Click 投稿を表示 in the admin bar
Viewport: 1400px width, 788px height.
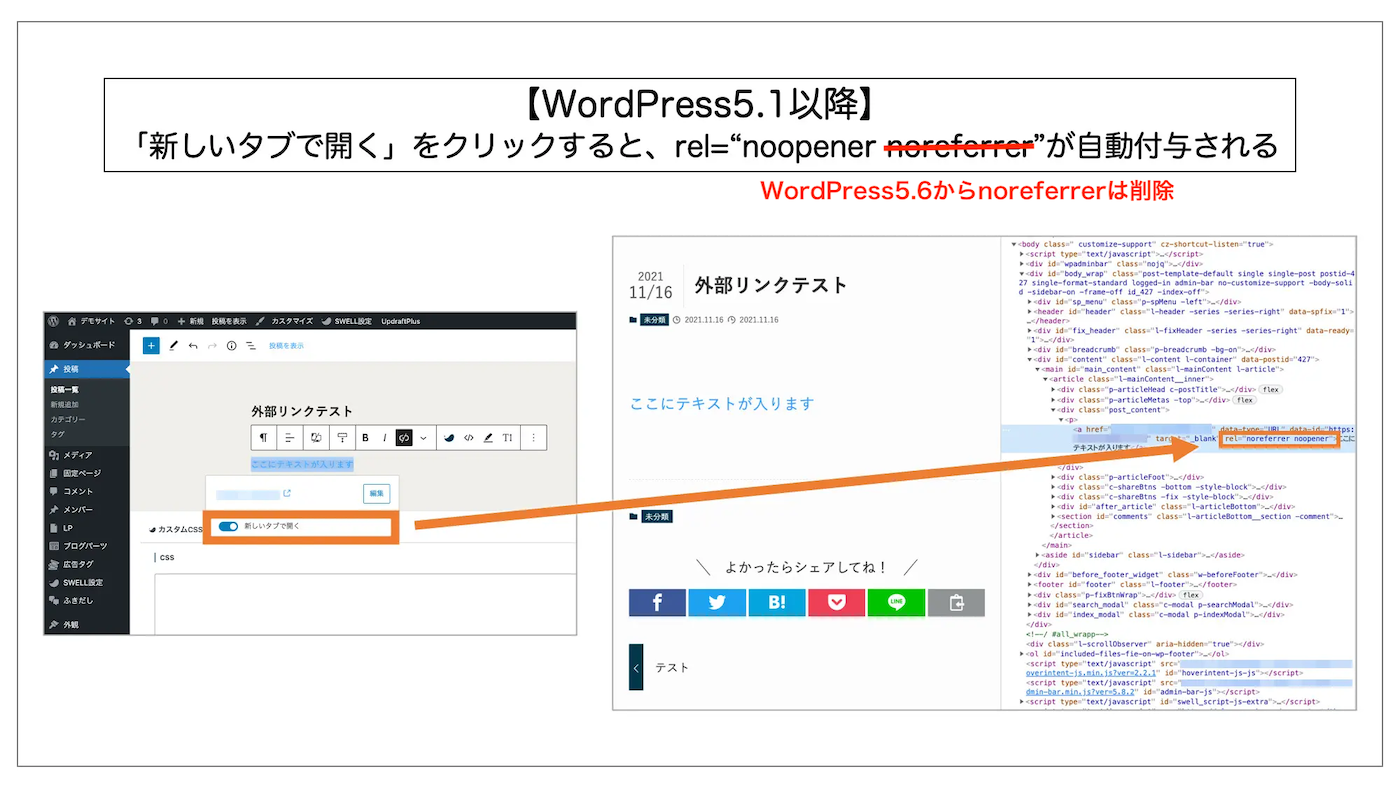pos(229,321)
